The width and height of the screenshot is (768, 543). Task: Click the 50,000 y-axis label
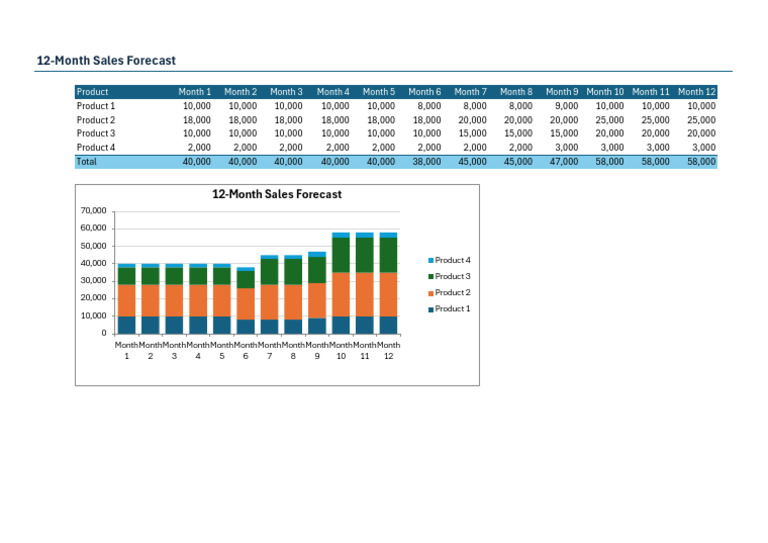pos(93,246)
